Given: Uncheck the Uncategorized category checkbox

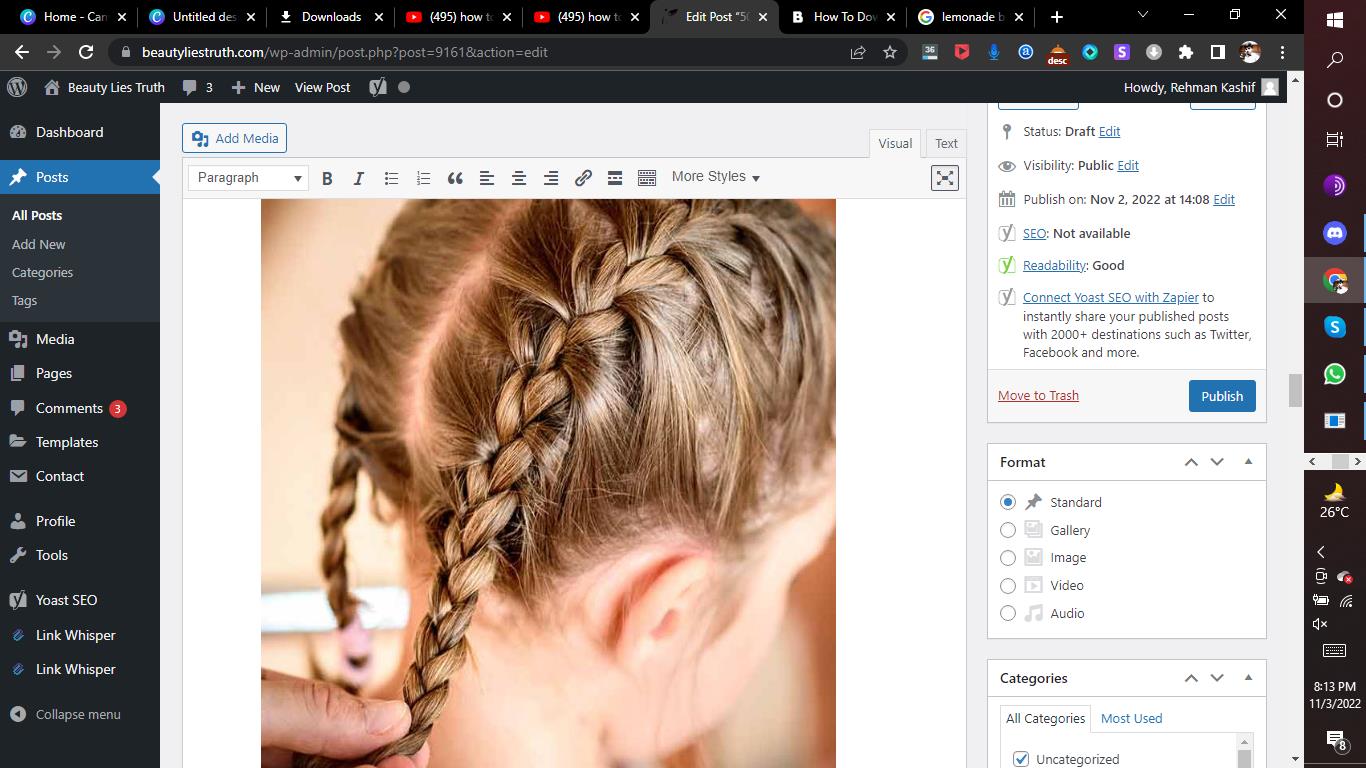Looking at the screenshot, I should (x=1021, y=759).
